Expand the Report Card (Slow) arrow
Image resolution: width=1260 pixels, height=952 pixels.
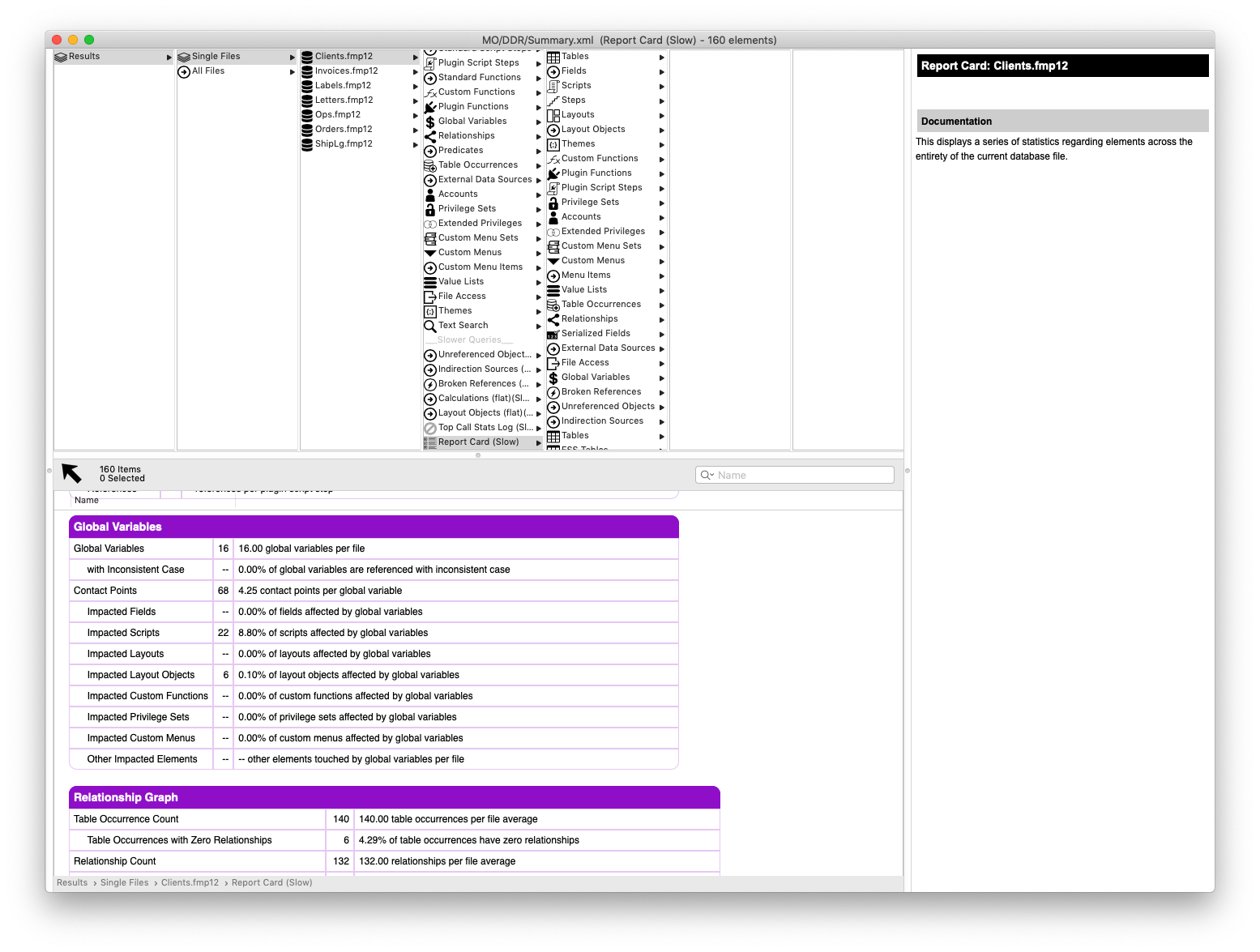(x=539, y=443)
